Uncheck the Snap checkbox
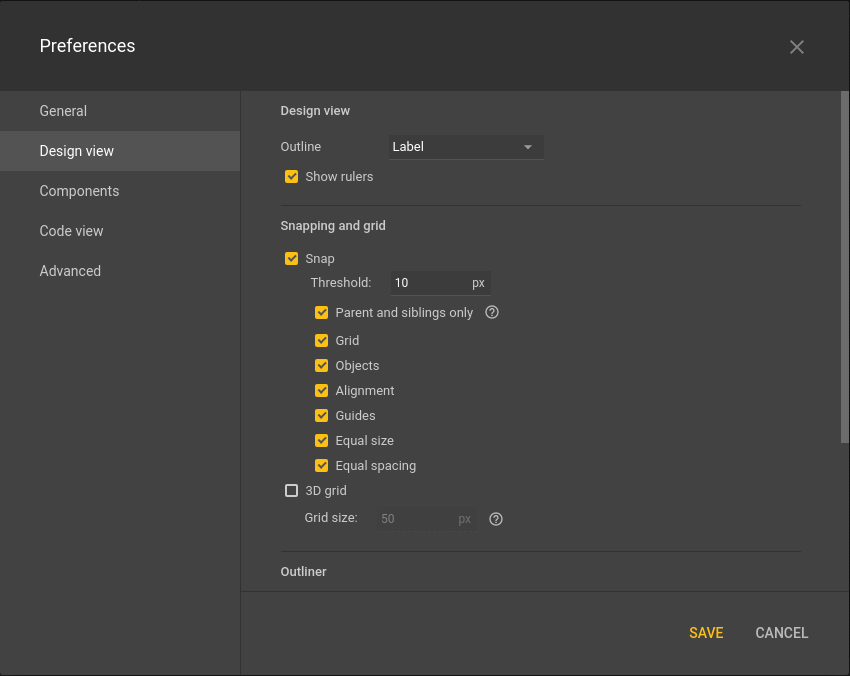The image size is (850, 676). [x=292, y=258]
